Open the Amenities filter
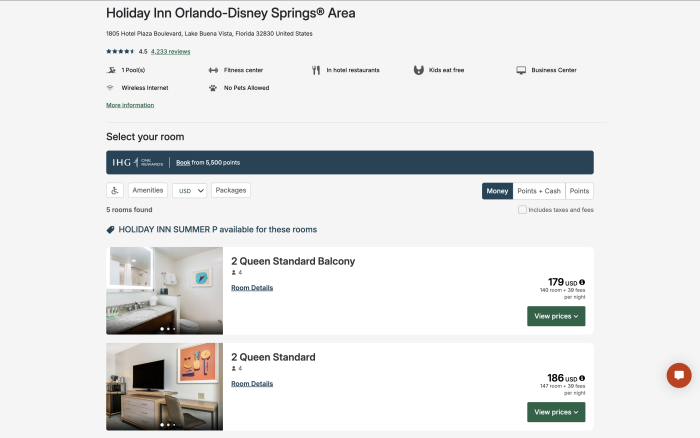Image resolution: width=700 pixels, height=438 pixels. coord(147,190)
